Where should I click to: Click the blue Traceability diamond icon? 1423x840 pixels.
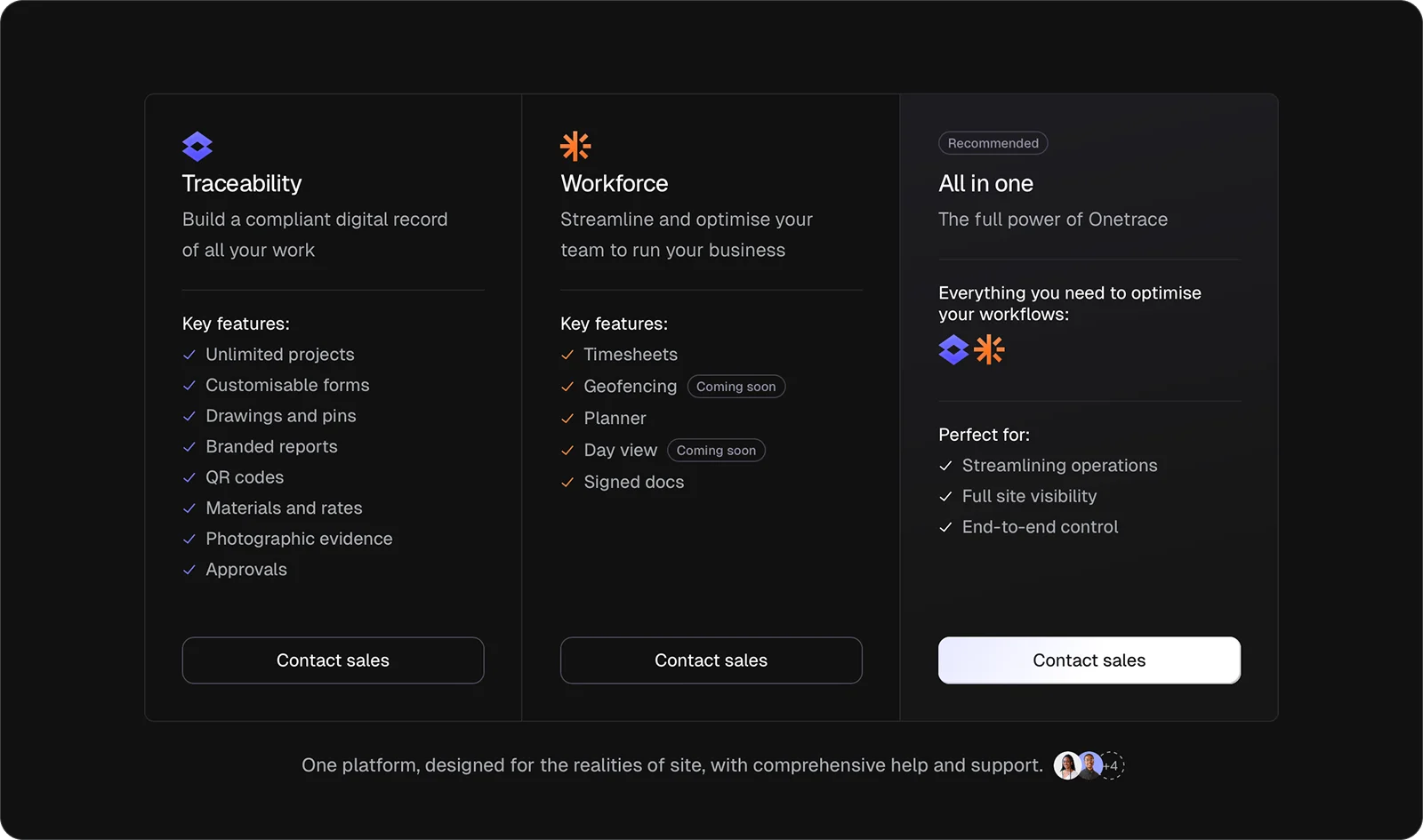pos(197,145)
